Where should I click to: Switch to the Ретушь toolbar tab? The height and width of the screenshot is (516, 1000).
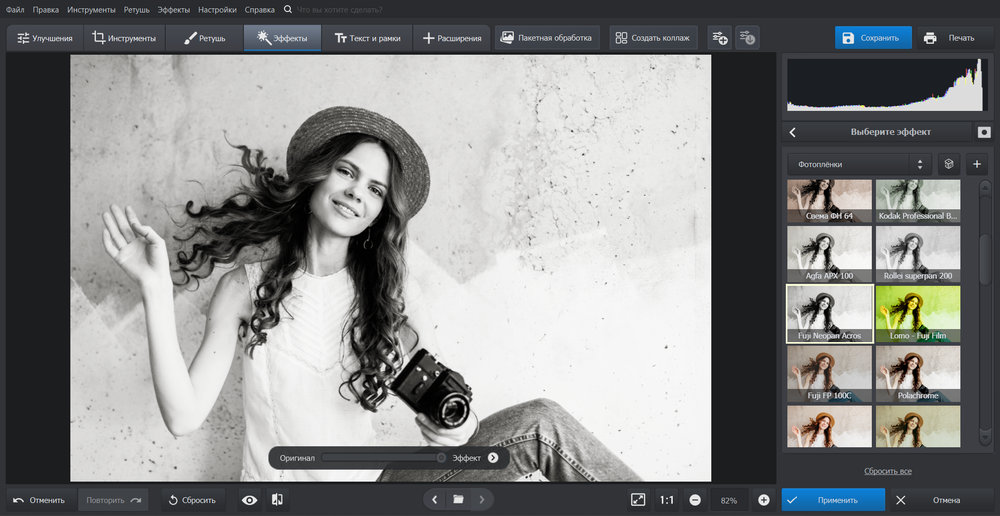pyautogui.click(x=204, y=38)
